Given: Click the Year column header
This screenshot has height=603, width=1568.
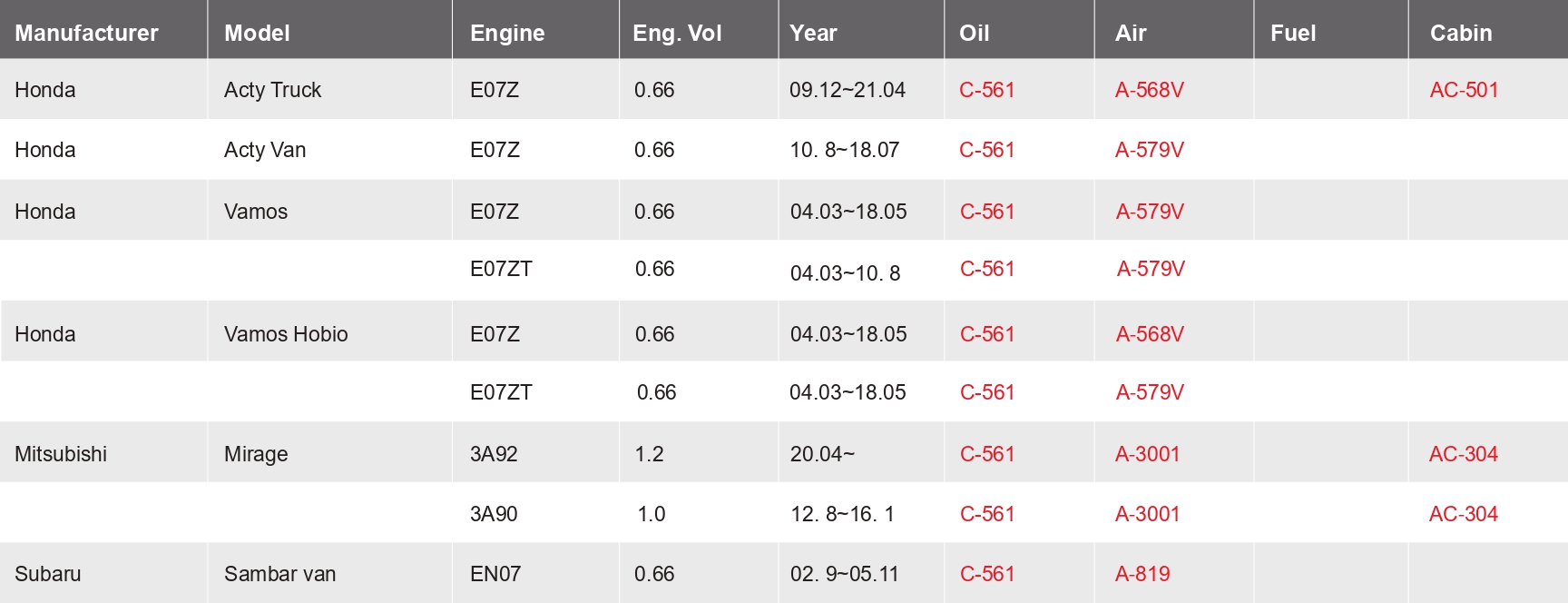Looking at the screenshot, I should [x=813, y=33].
